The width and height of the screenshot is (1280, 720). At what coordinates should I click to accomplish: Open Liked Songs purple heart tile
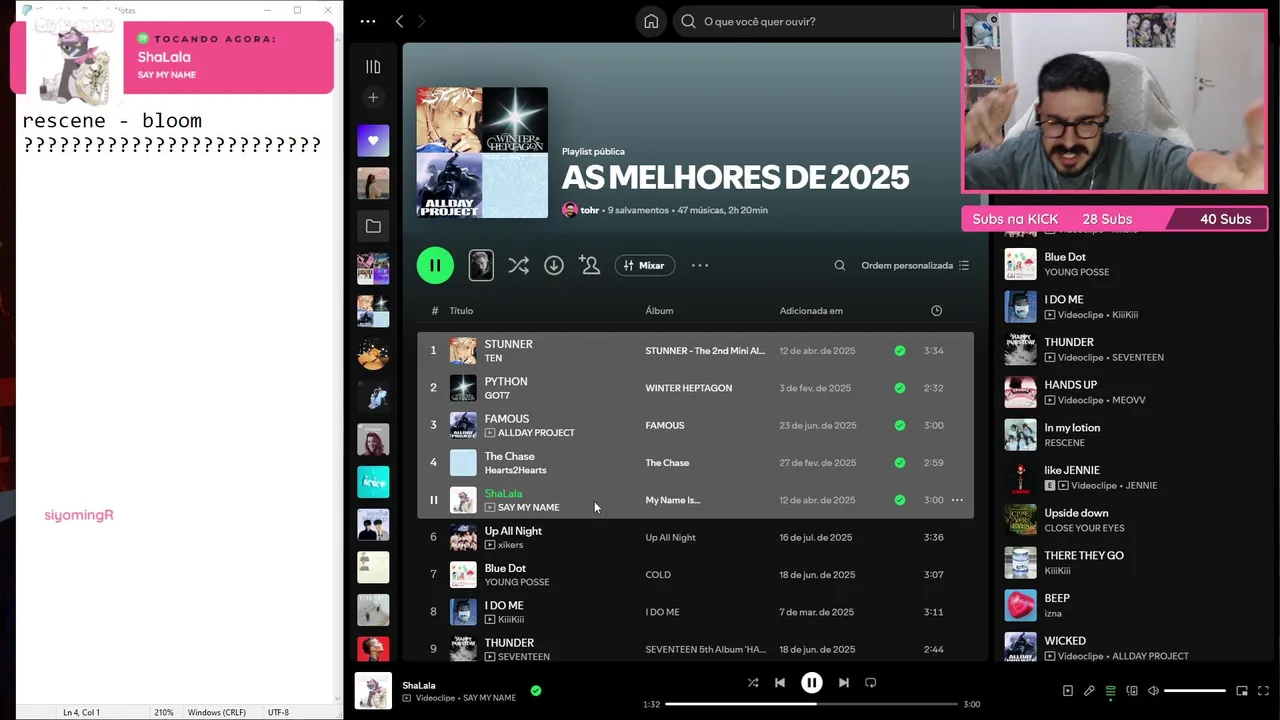tap(373, 141)
